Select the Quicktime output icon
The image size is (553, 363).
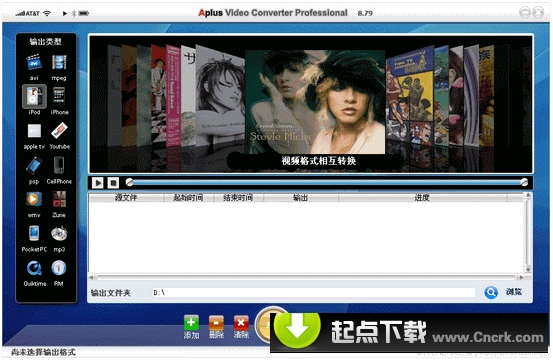click(34, 268)
